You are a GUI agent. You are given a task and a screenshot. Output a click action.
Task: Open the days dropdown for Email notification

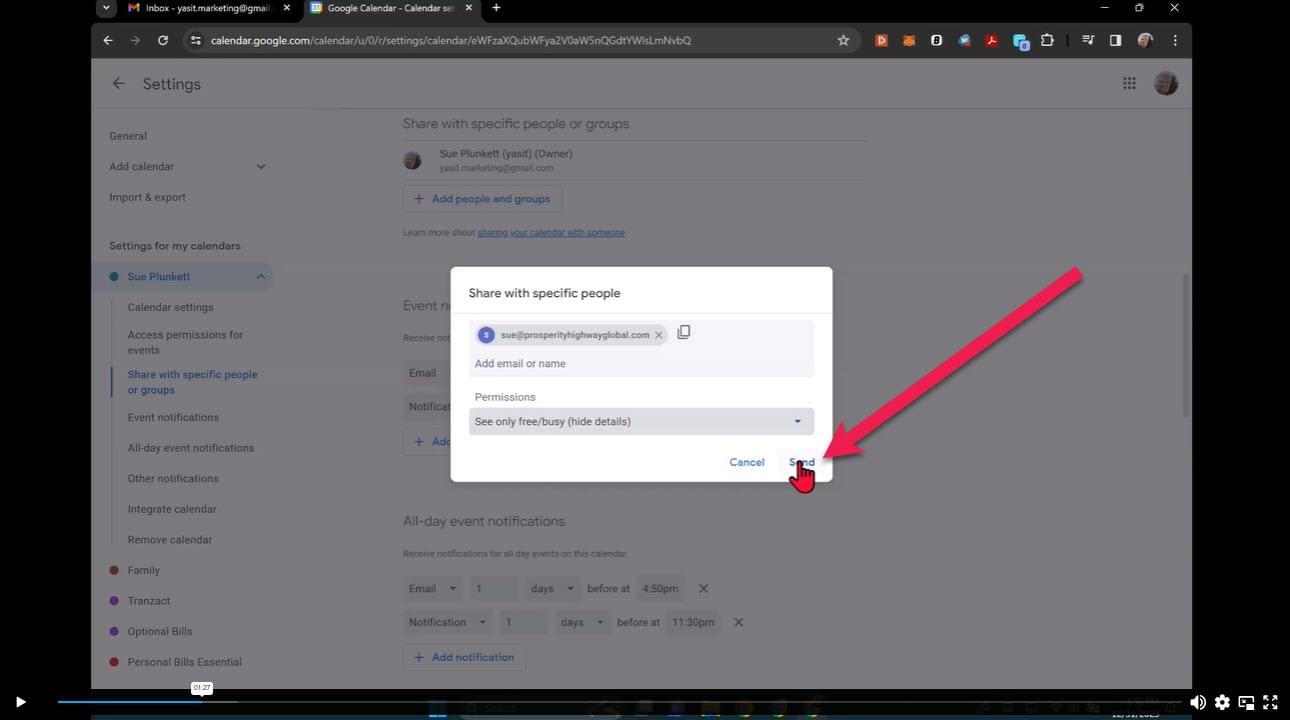point(553,589)
